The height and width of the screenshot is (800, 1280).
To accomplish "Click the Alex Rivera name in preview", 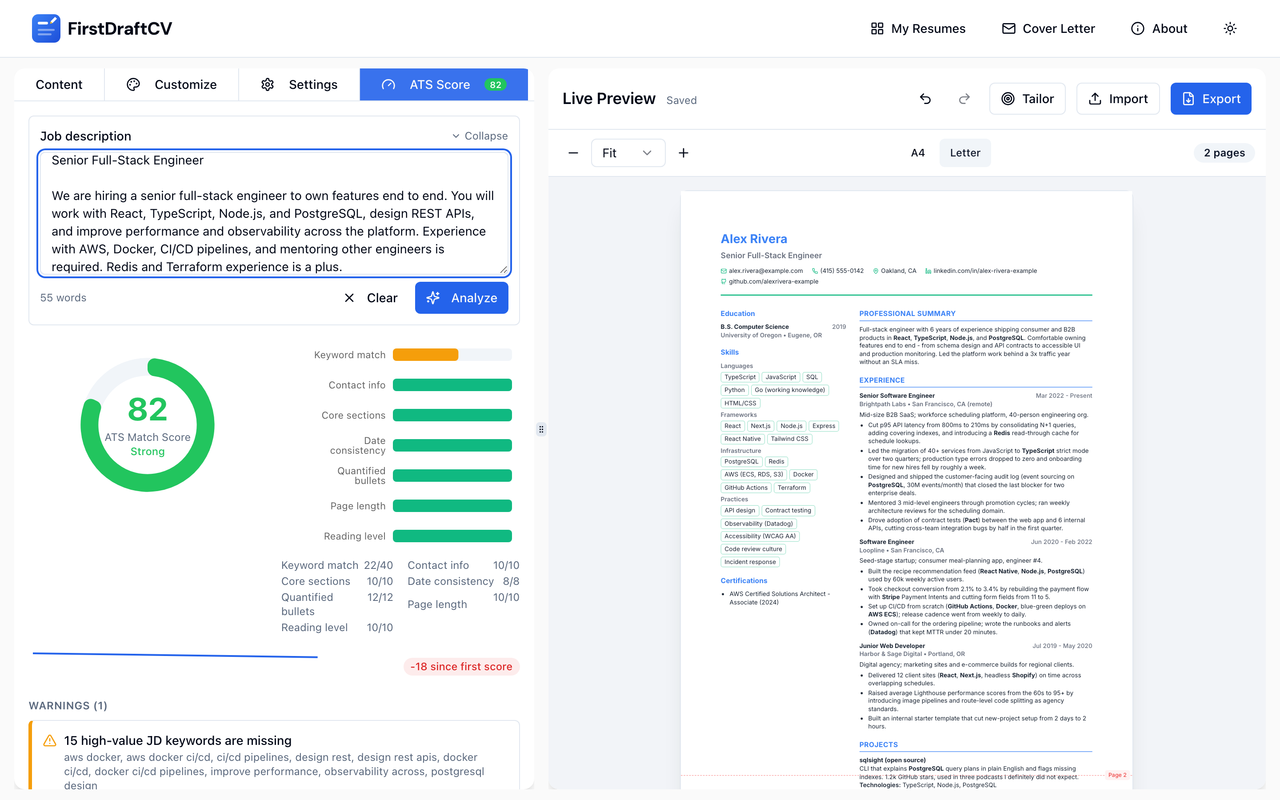I will pos(754,239).
